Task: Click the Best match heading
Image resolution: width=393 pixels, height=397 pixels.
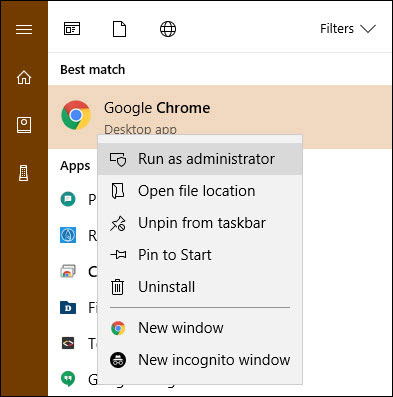Action: [x=93, y=70]
